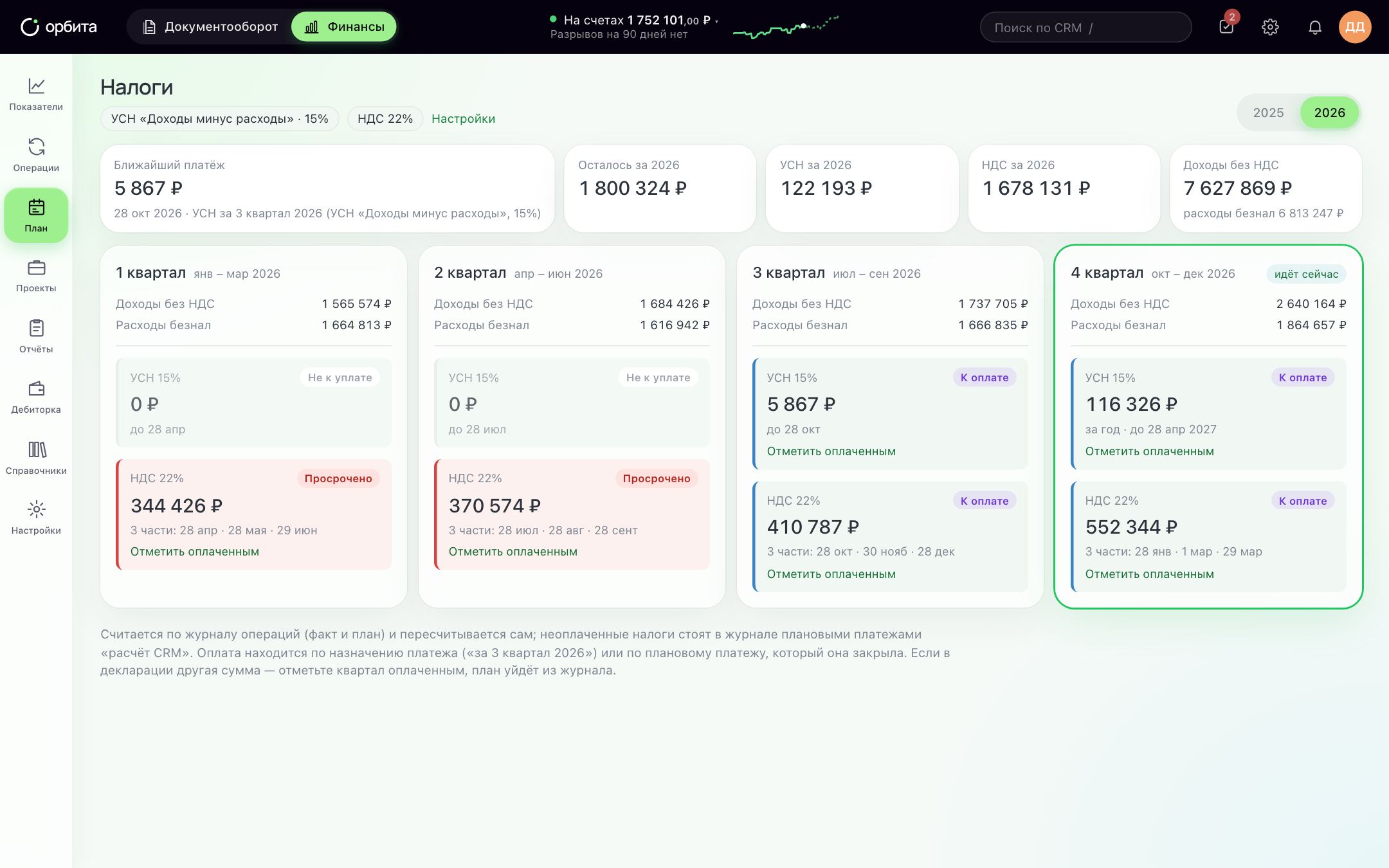Screen dimensions: 1389x868
Task: Mark 3 квартал НДС 410 787 ₽ as paid
Action: tap(831, 574)
